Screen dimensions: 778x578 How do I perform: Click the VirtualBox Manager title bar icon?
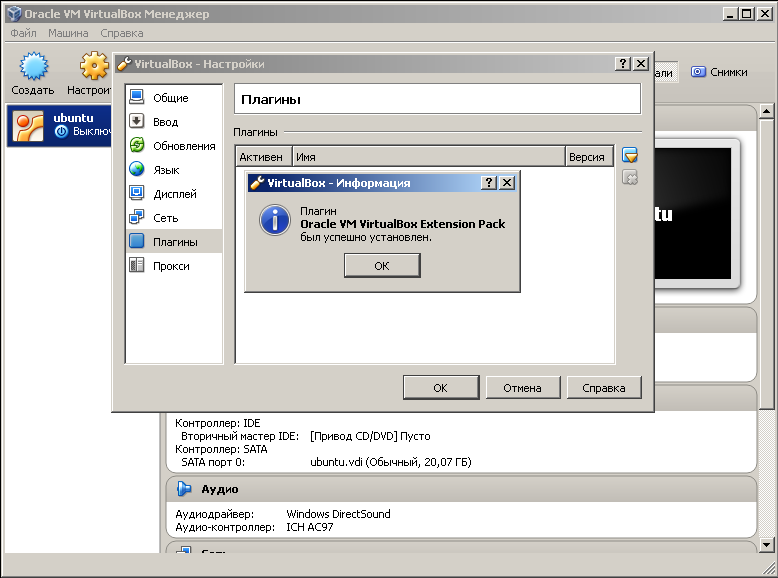coord(14,13)
